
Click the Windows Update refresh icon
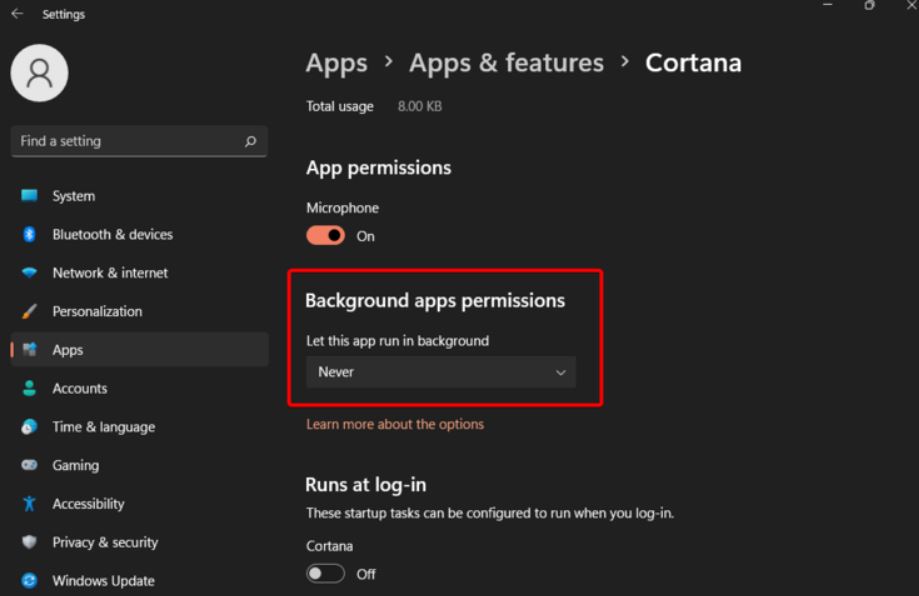pos(29,581)
